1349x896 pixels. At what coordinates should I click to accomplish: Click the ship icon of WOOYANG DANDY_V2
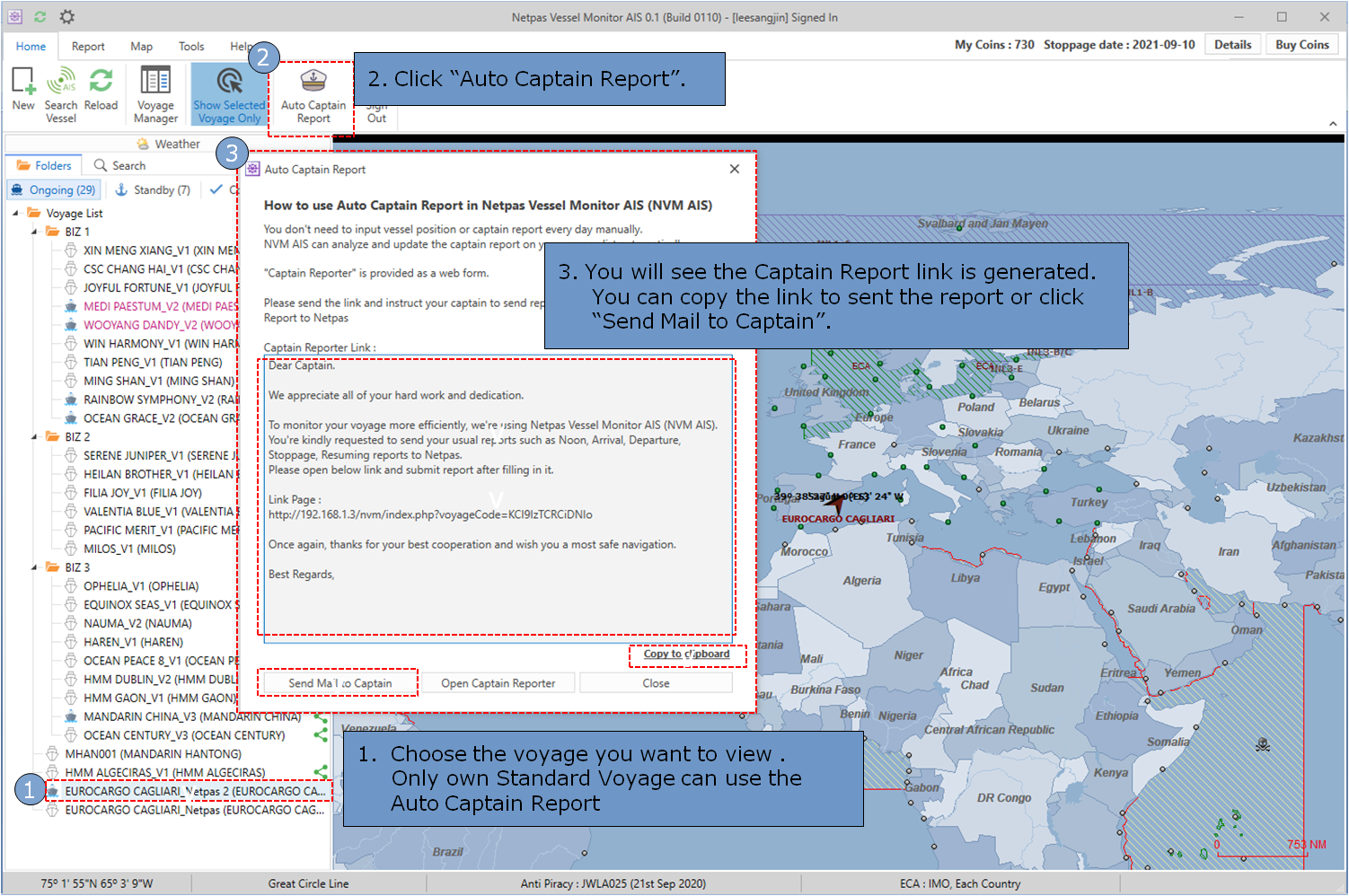70,325
